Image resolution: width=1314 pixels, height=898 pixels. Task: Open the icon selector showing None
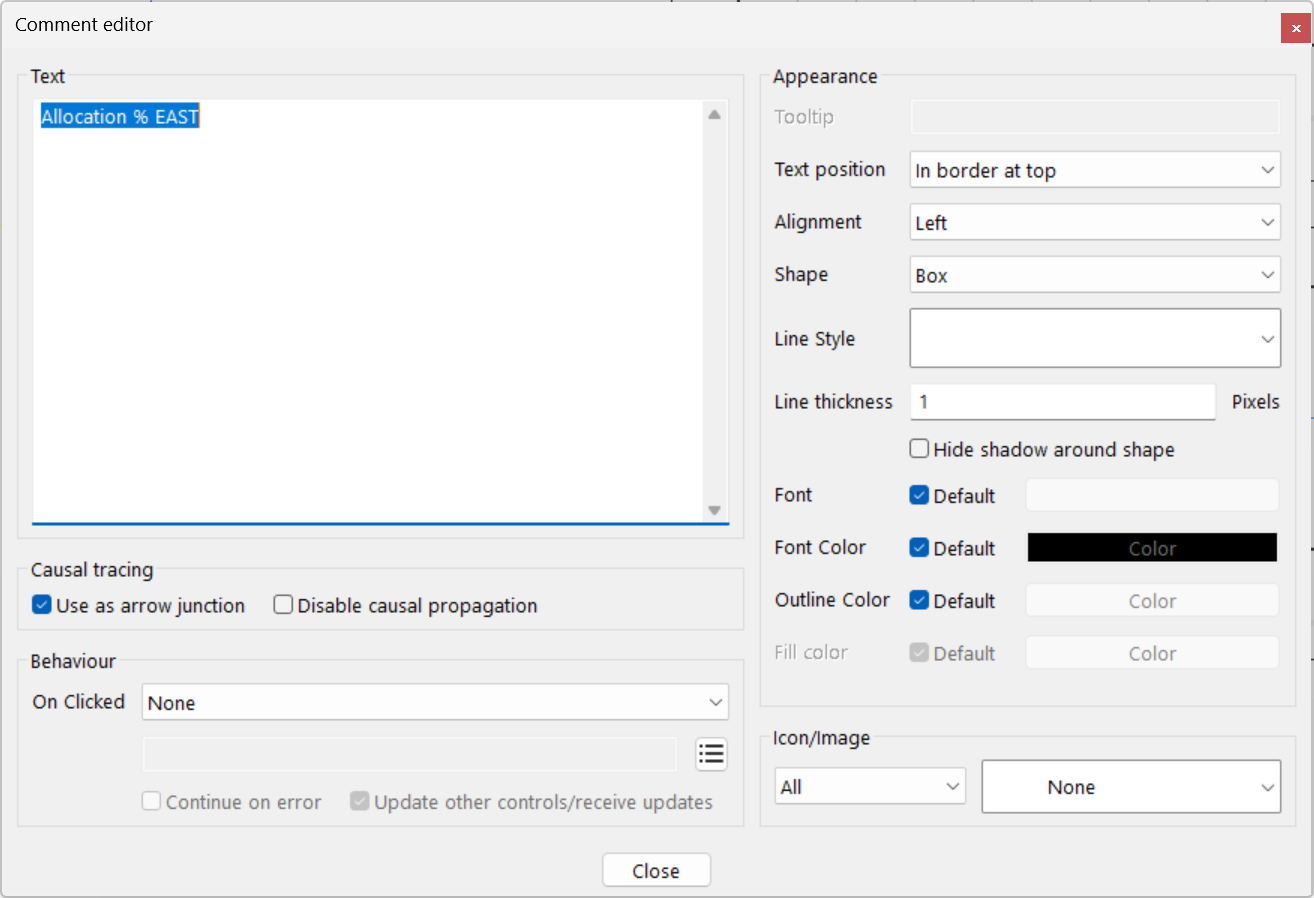tap(1131, 786)
